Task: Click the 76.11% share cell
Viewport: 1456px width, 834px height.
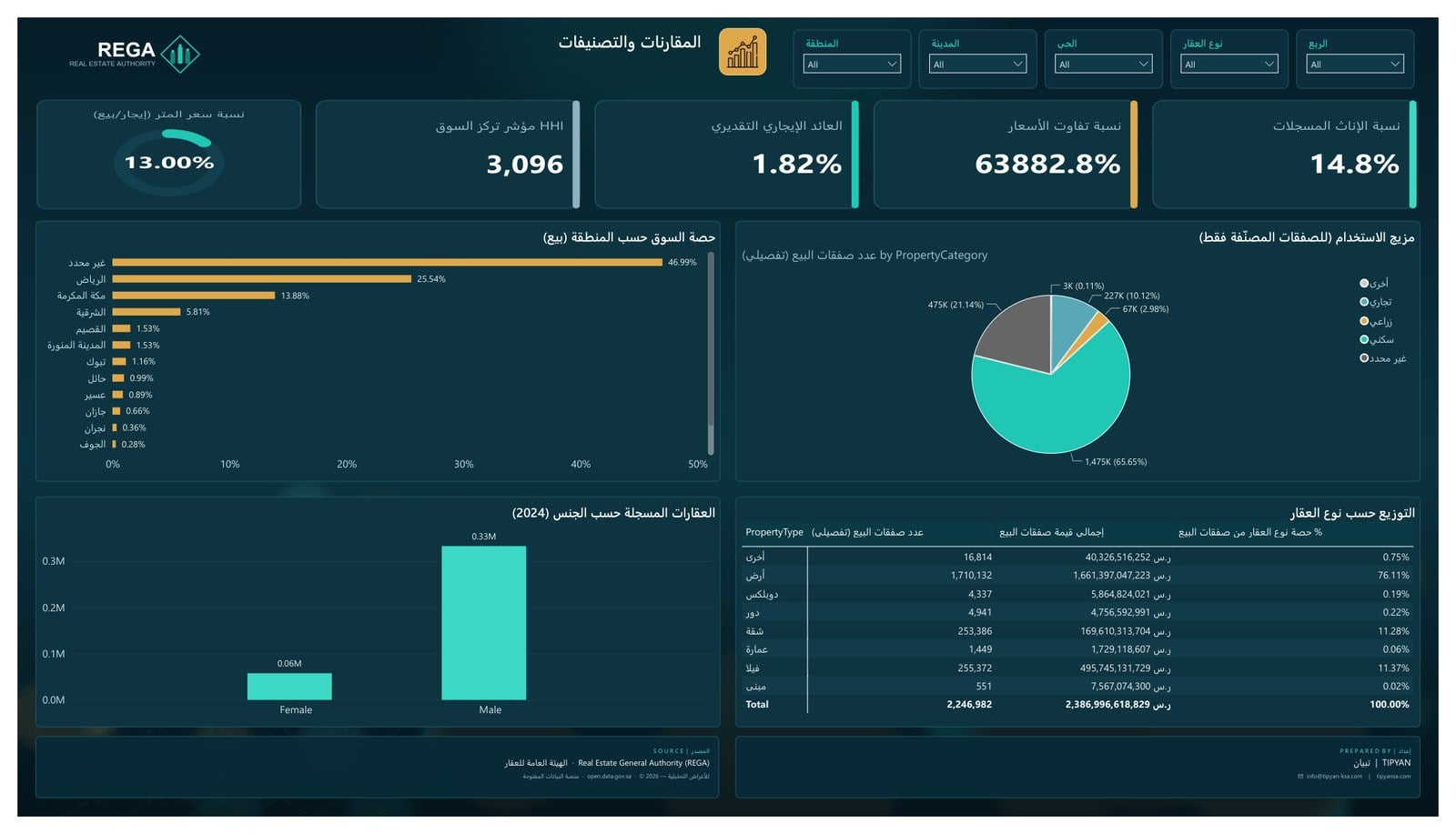Action: tap(1393, 576)
